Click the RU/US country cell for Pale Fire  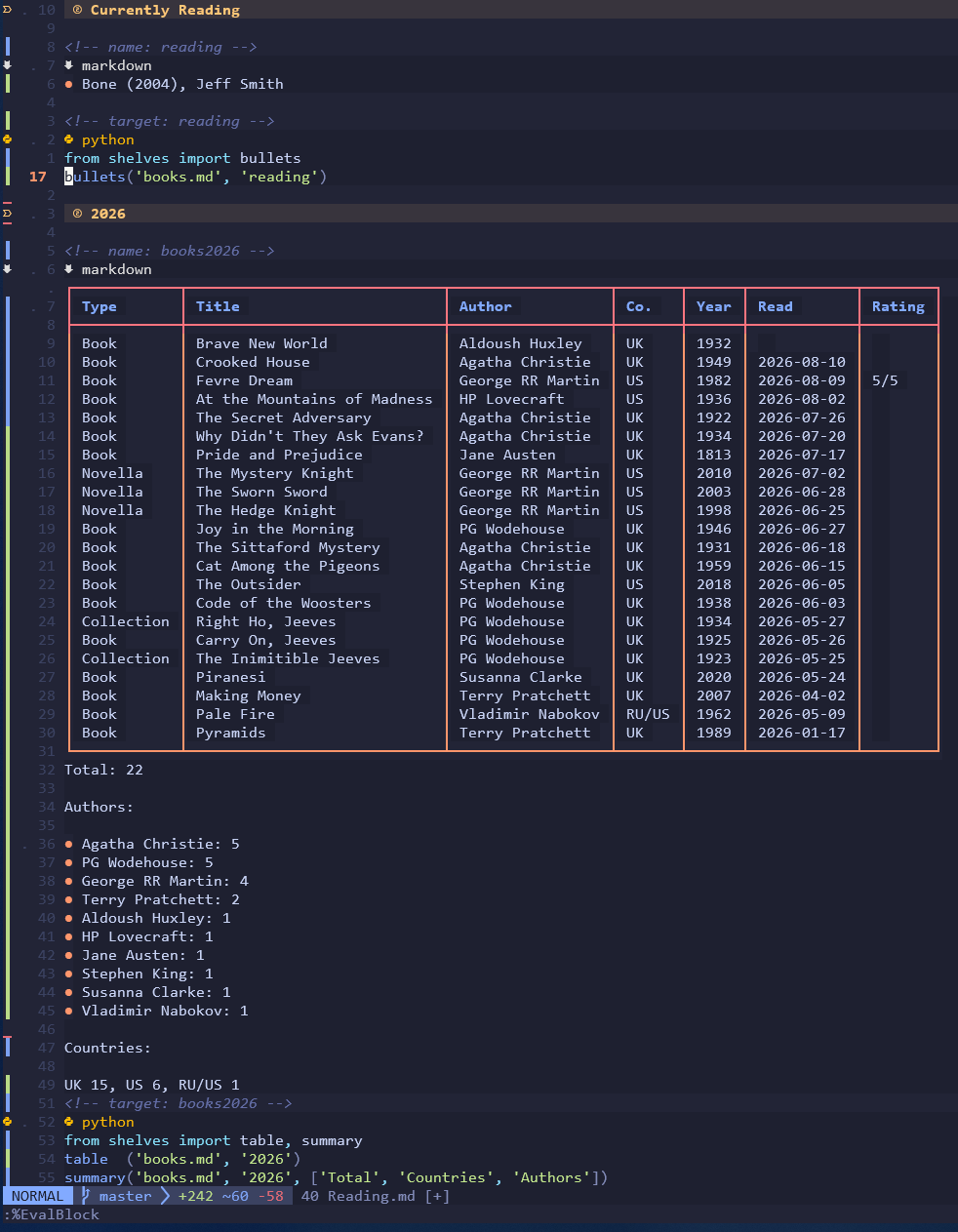click(648, 714)
